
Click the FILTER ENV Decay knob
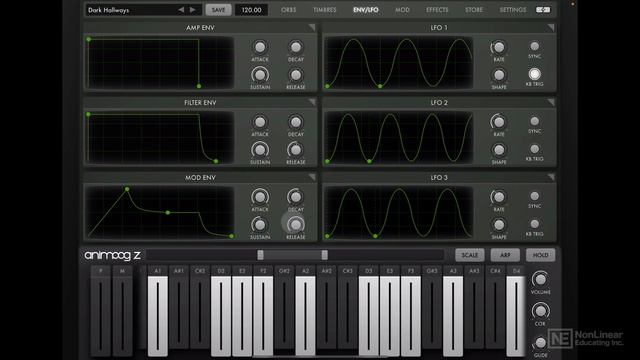pyautogui.click(x=296, y=122)
